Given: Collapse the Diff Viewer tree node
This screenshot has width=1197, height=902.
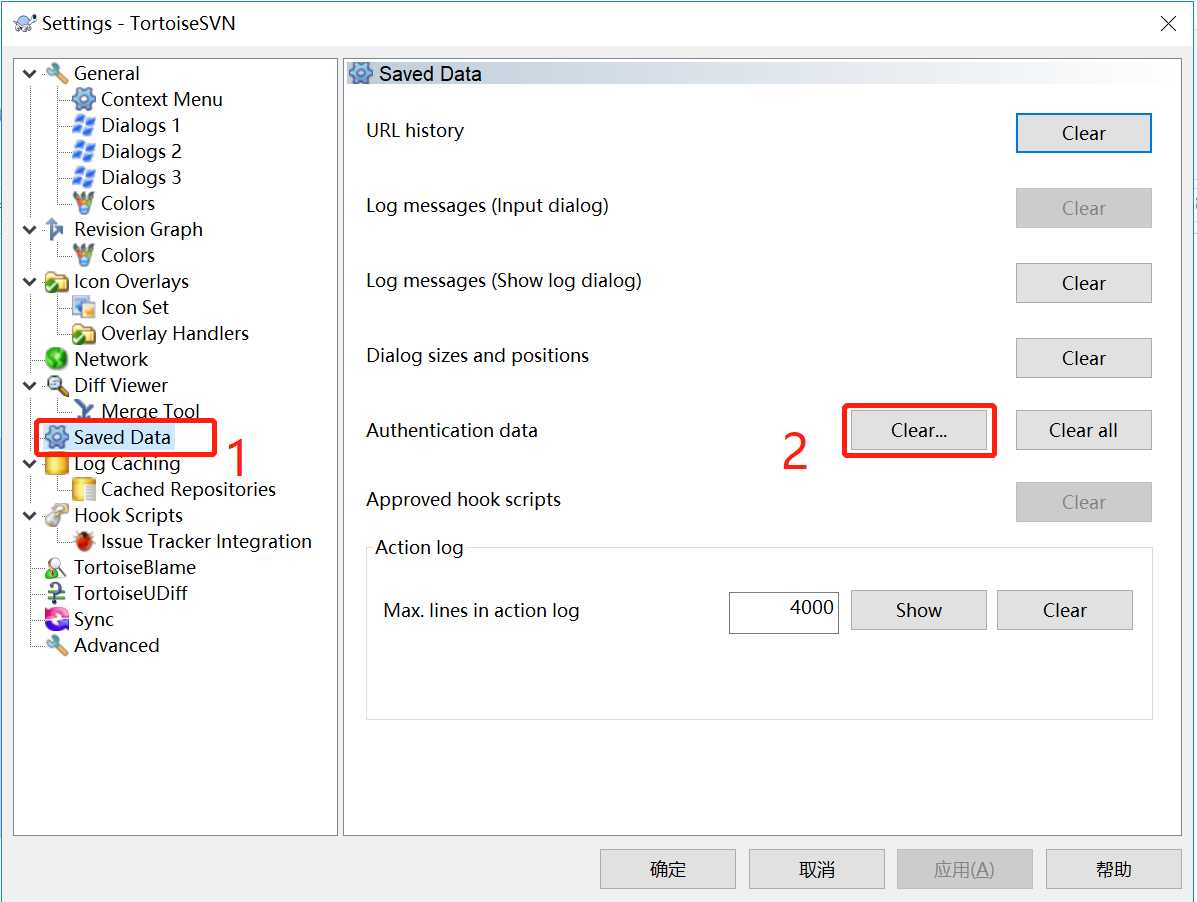Looking at the screenshot, I should click(x=30, y=385).
